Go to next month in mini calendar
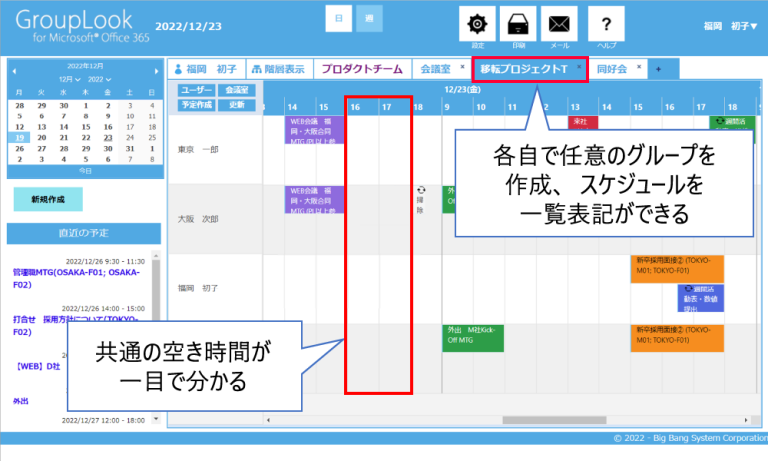The image size is (768, 461). (x=155, y=72)
